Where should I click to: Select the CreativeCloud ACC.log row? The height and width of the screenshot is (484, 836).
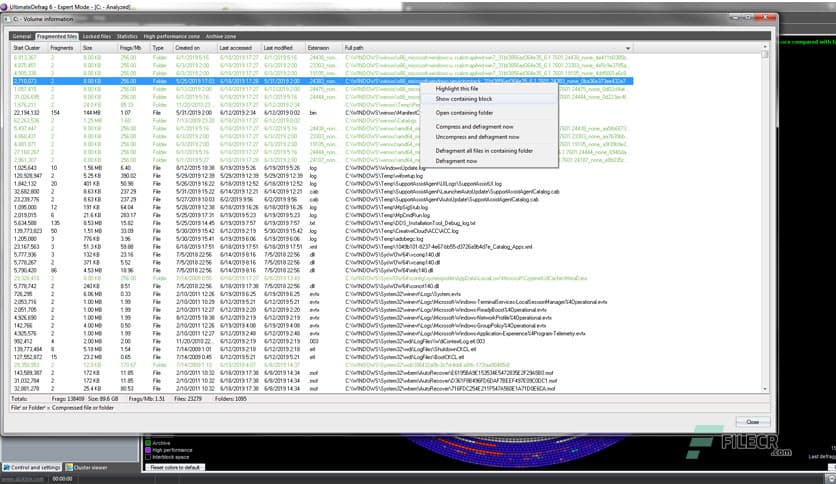click(323, 231)
